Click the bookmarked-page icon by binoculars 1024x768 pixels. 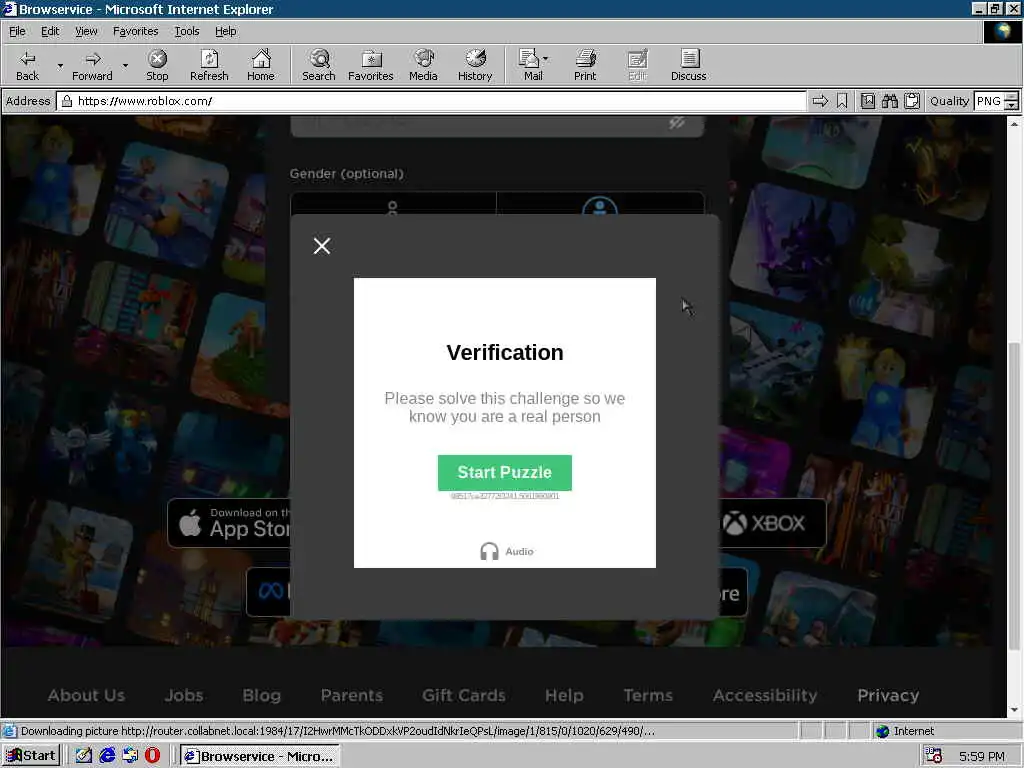tap(868, 101)
